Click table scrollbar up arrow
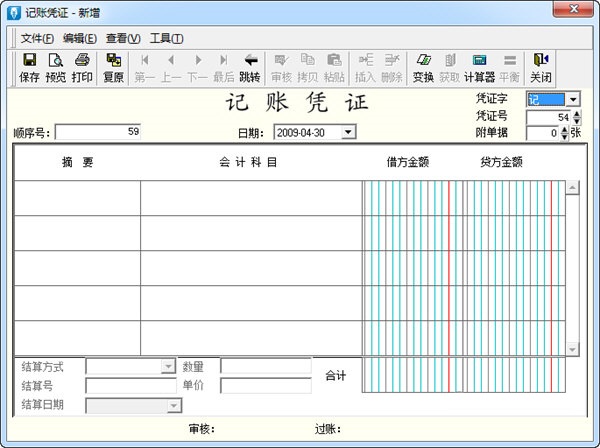This screenshot has height=448, width=600. 572,187
